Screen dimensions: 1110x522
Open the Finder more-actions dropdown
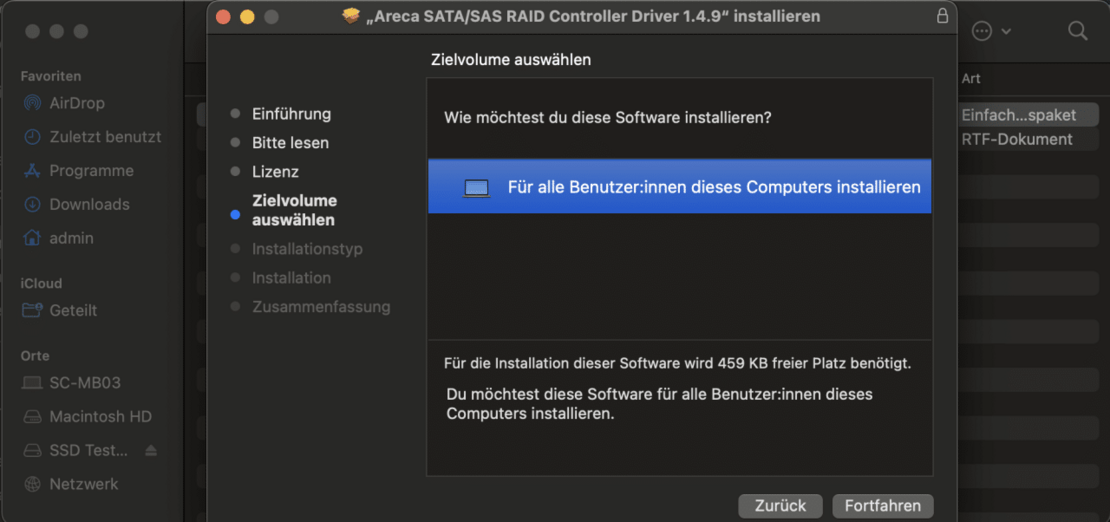pos(990,31)
